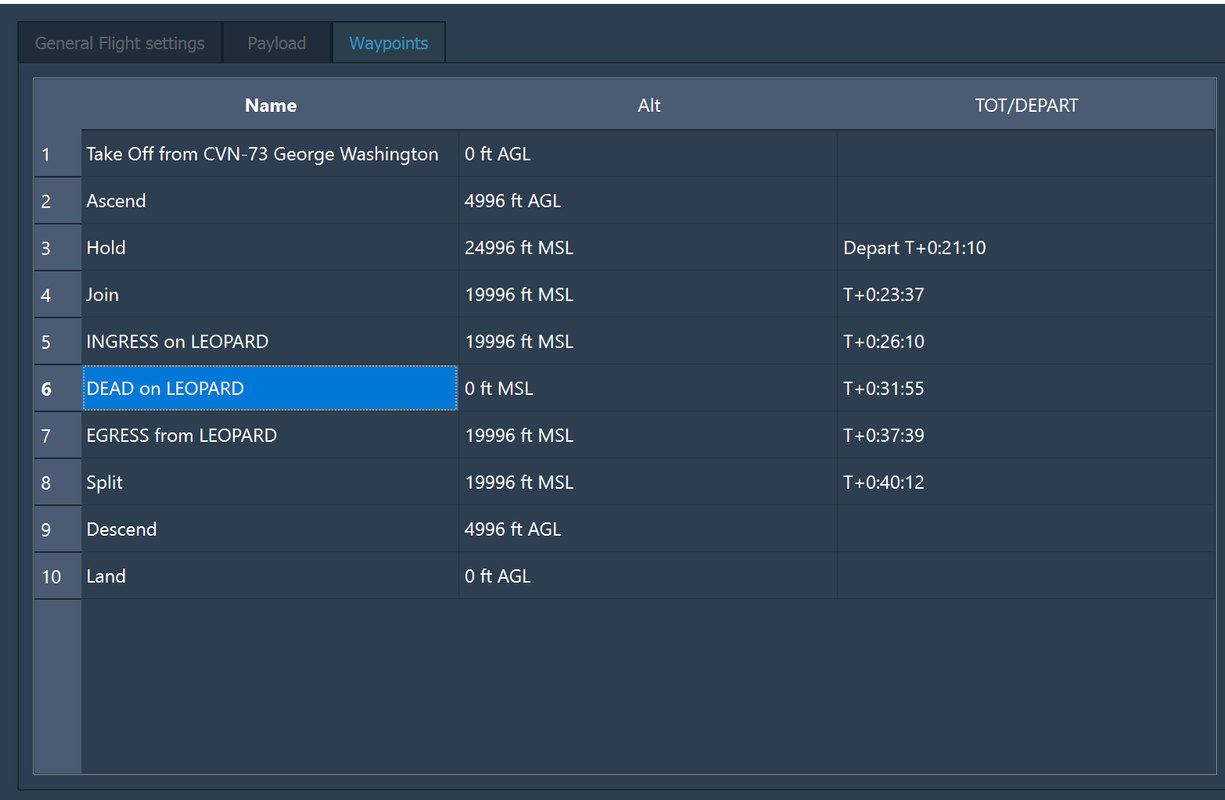The width and height of the screenshot is (1225, 800).
Task: Select row header number 2
Action: 58,201
